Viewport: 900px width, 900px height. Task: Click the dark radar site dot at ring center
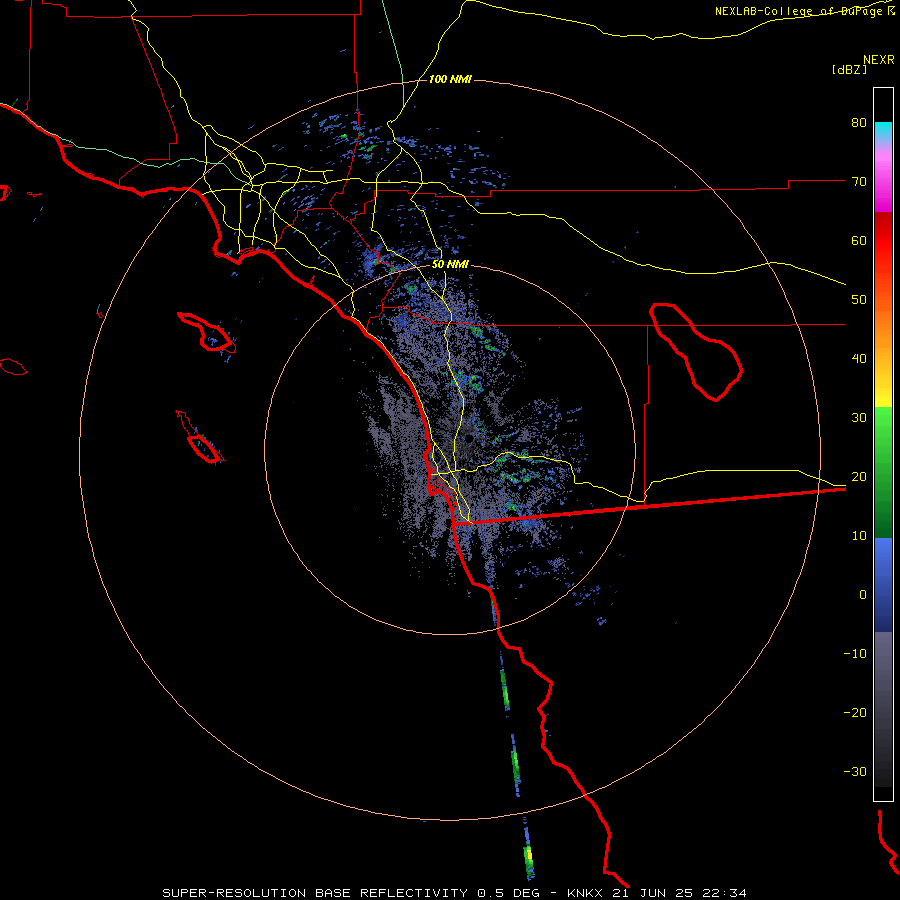(x=469, y=439)
